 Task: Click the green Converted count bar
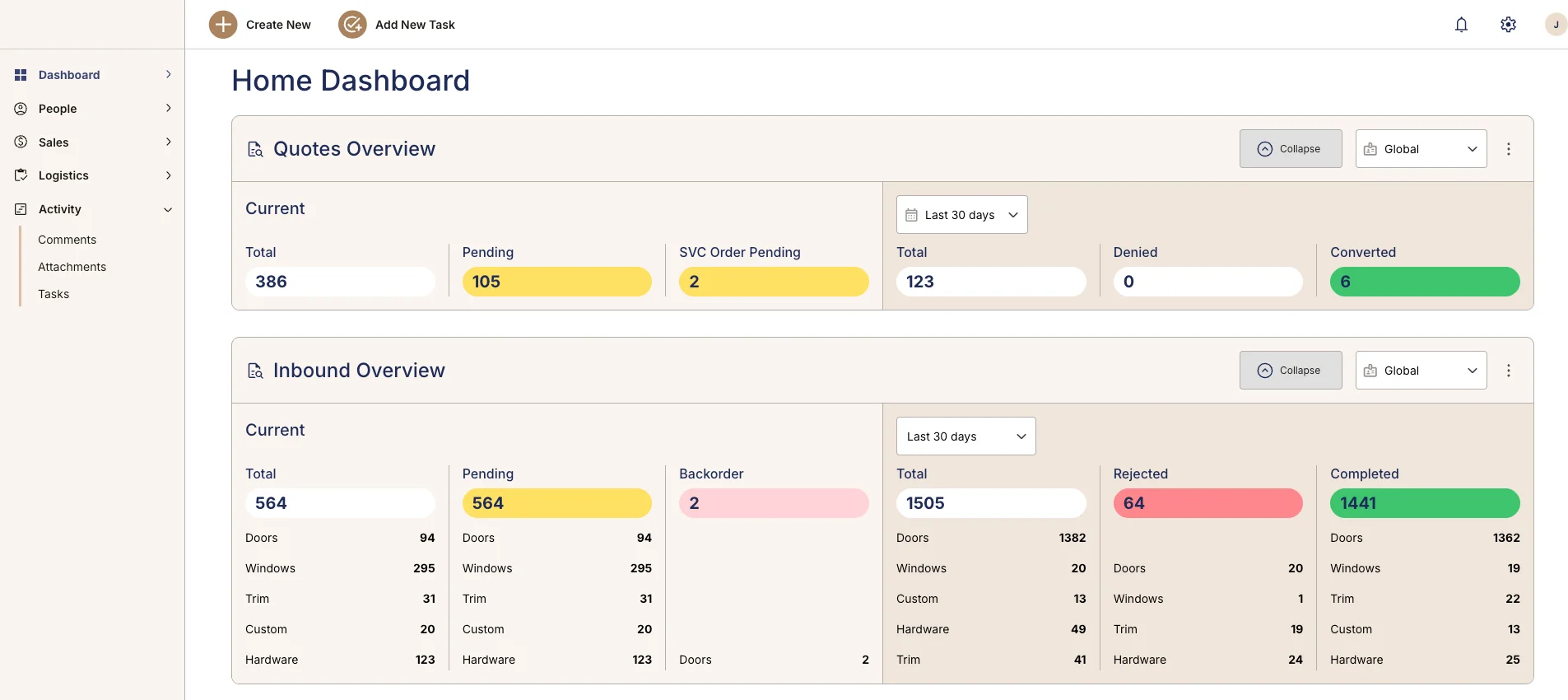(x=1424, y=282)
